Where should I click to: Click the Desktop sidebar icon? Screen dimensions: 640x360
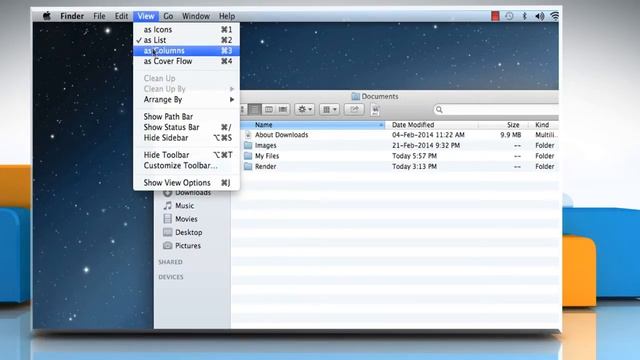point(167,232)
